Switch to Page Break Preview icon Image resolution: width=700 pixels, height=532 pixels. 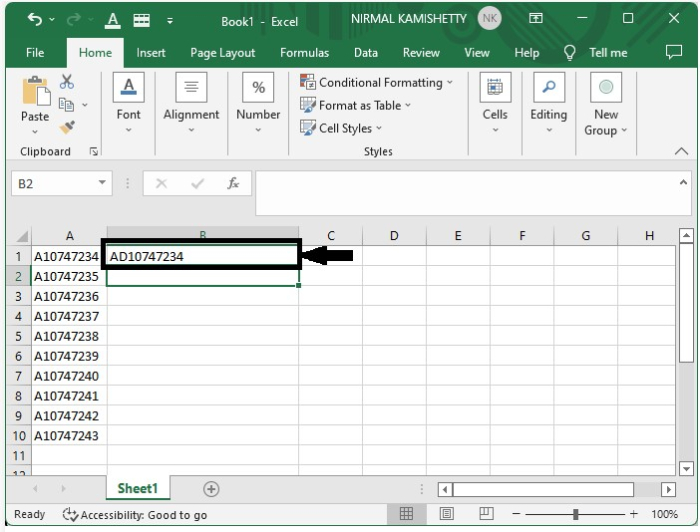click(x=487, y=514)
